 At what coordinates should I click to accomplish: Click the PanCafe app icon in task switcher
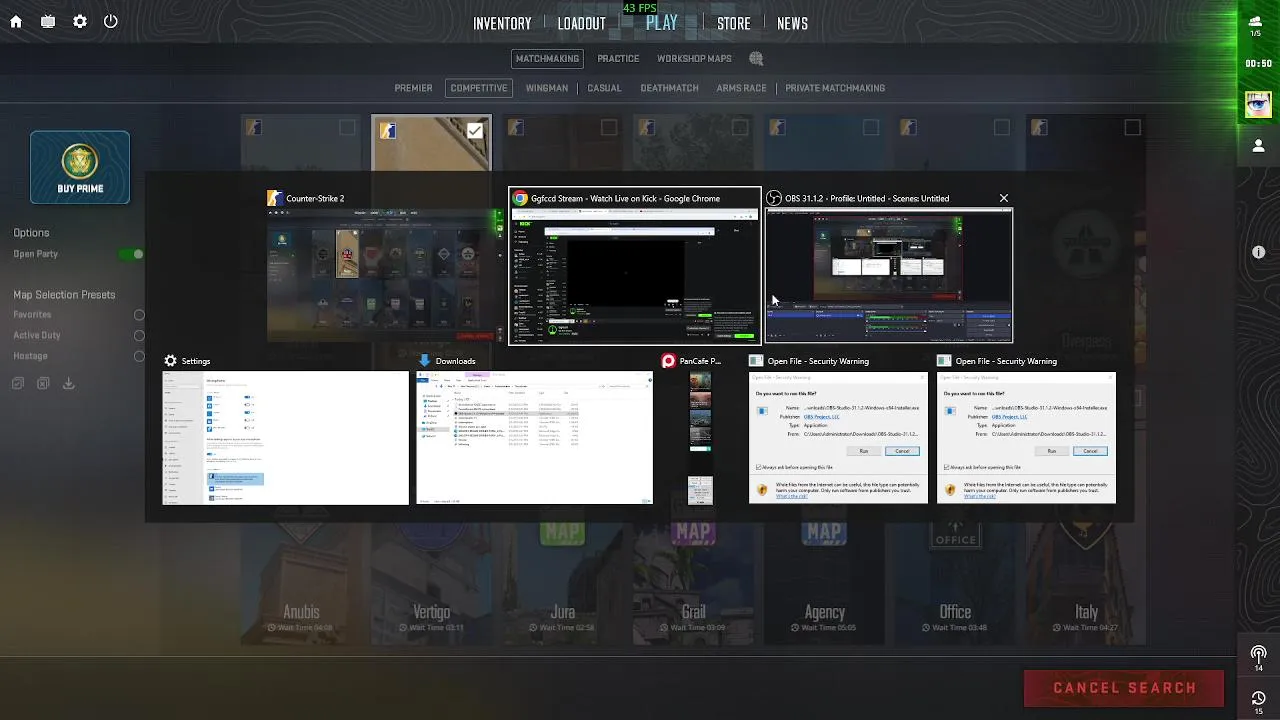[668, 361]
